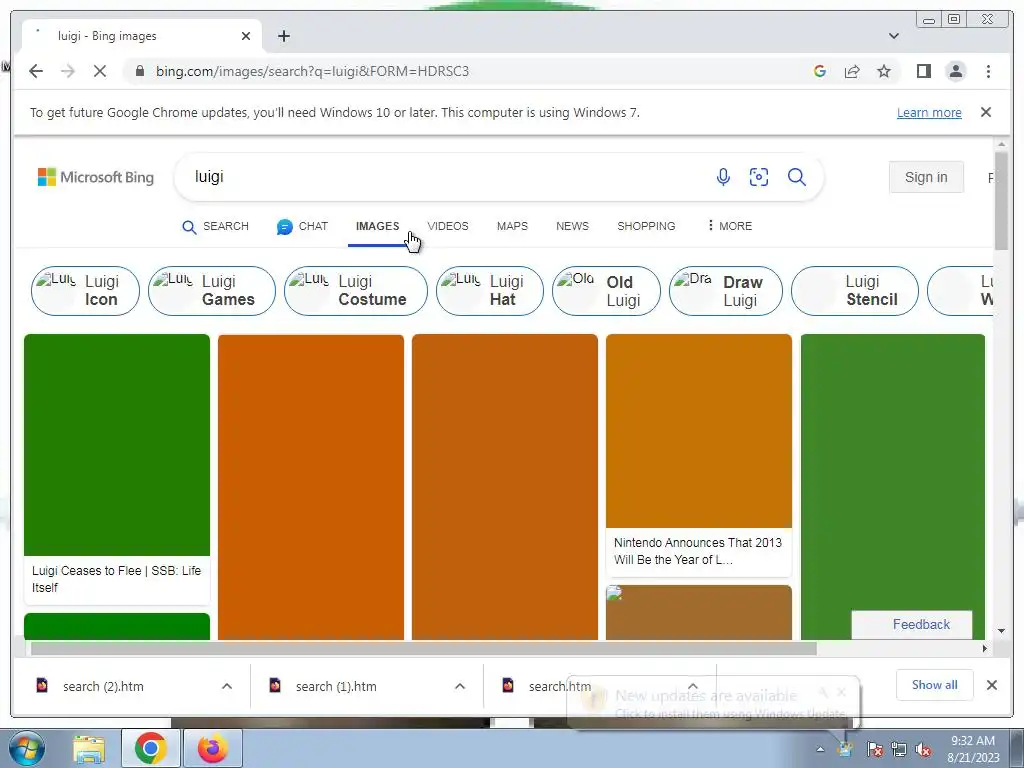1024x768 pixels.
Task: Expand options for search (2).htm download
Action: (227, 686)
